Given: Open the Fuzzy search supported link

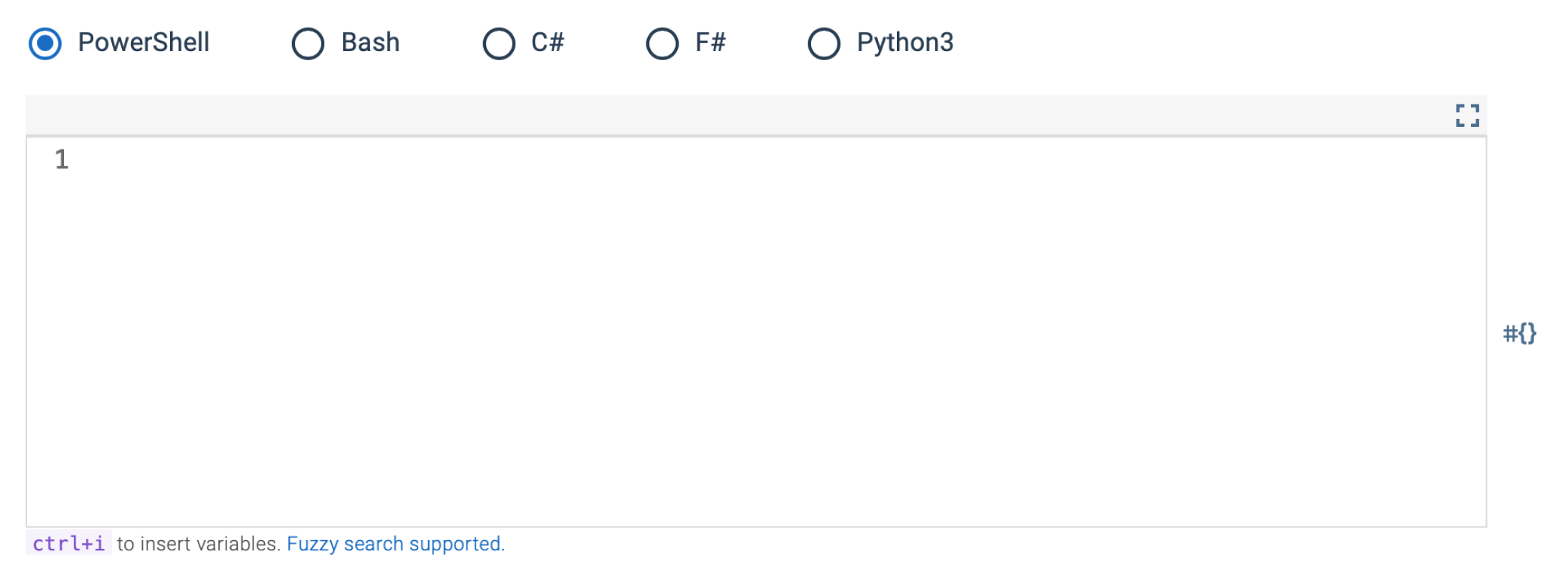Looking at the screenshot, I should pyautogui.click(x=397, y=544).
